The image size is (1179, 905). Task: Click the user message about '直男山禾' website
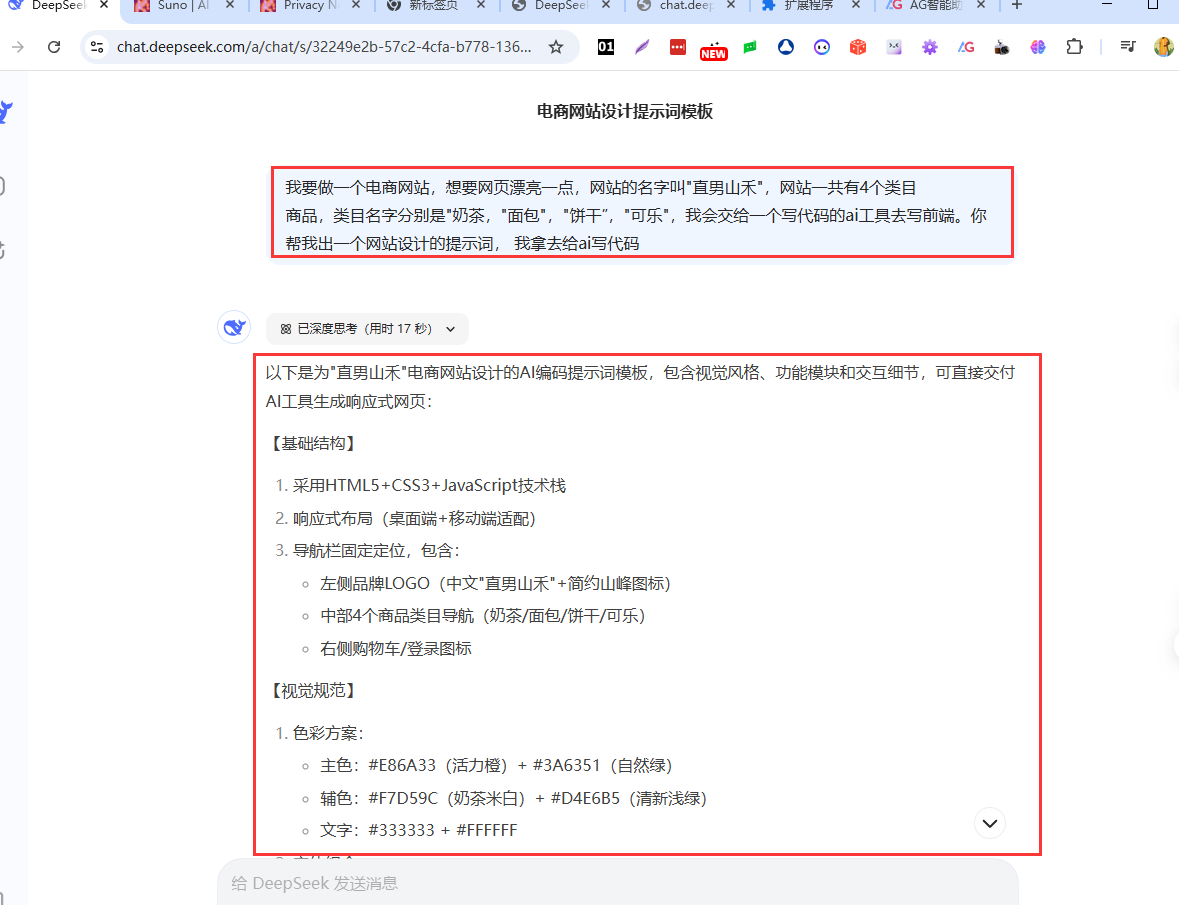point(642,216)
